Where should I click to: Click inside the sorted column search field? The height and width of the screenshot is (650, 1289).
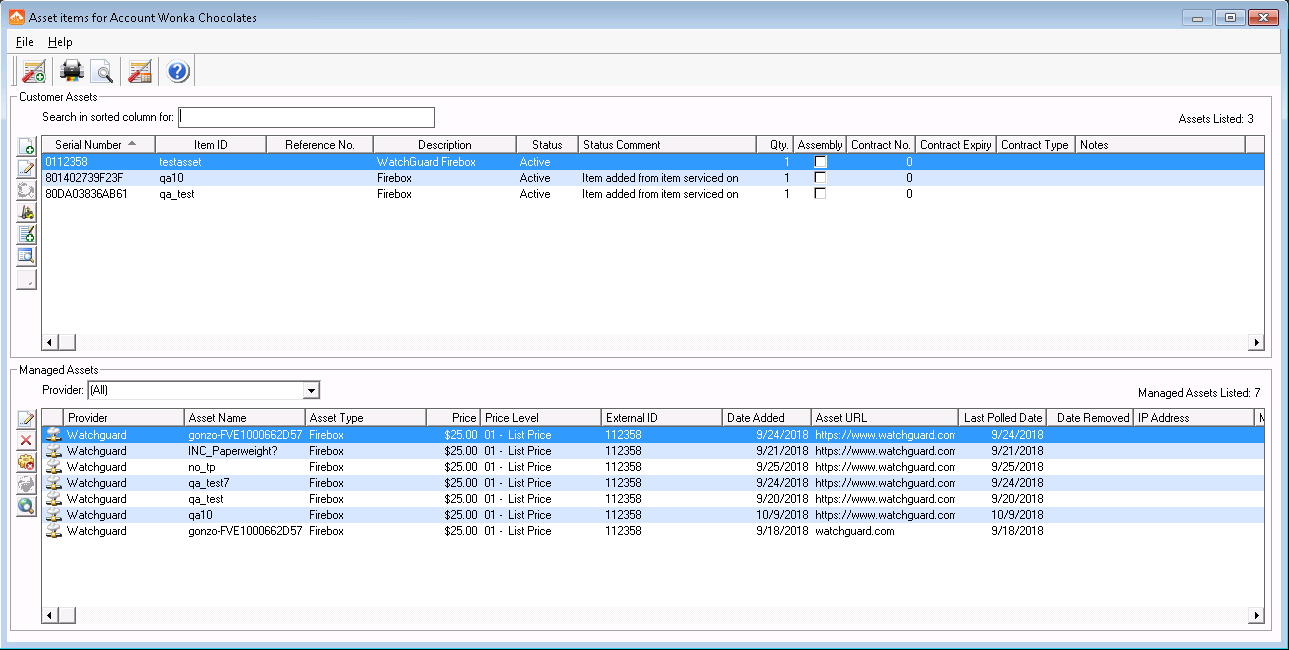305,117
